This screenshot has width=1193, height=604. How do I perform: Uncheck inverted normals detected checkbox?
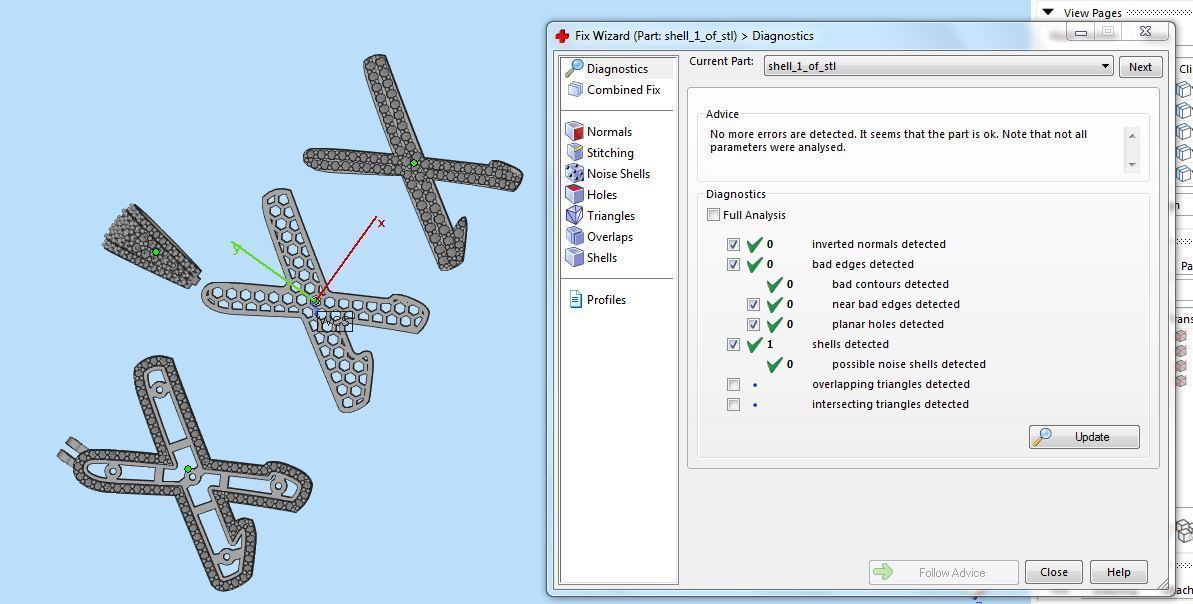tap(733, 244)
